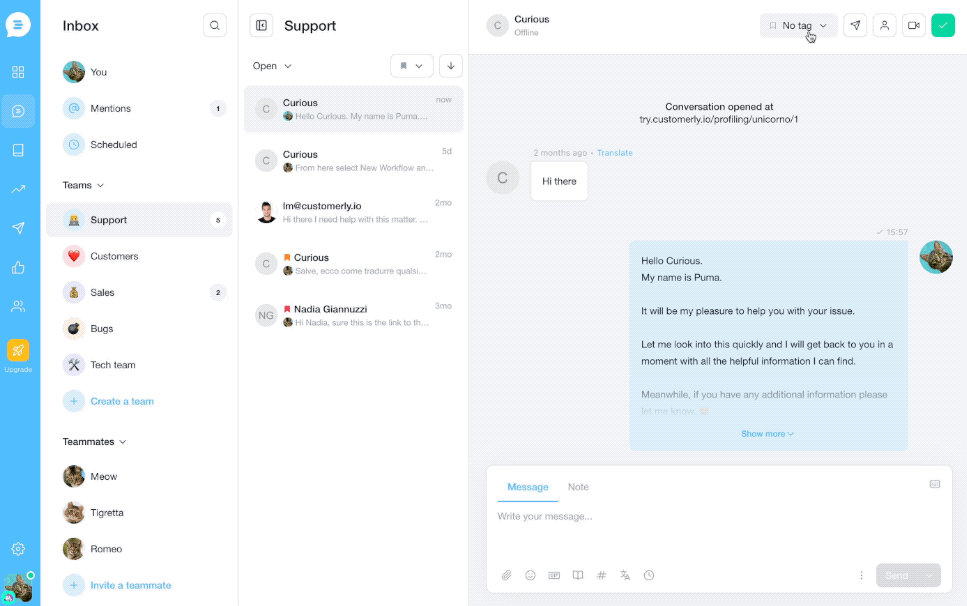This screenshot has height=606, width=967.
Task: Insert help article with the book icon
Action: (578, 575)
